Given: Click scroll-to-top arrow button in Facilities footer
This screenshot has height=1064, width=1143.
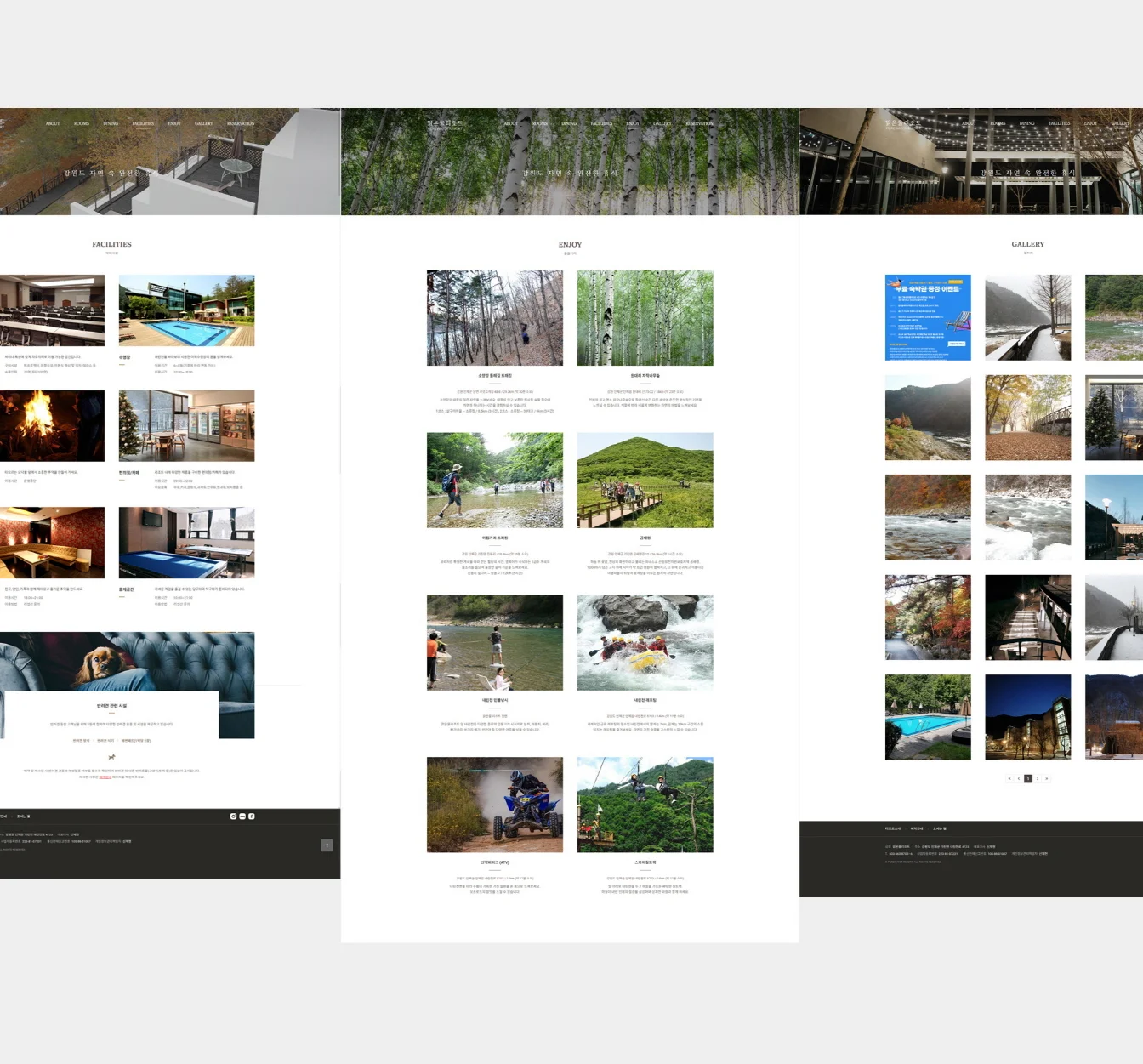Looking at the screenshot, I should point(327,845).
